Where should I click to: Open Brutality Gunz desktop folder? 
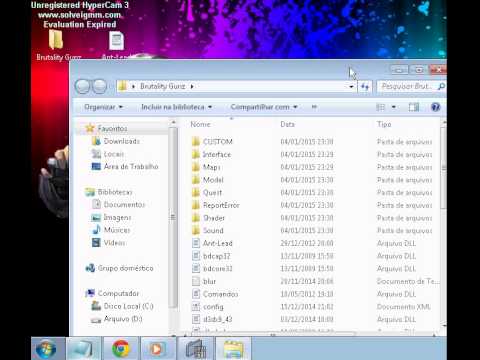58,45
